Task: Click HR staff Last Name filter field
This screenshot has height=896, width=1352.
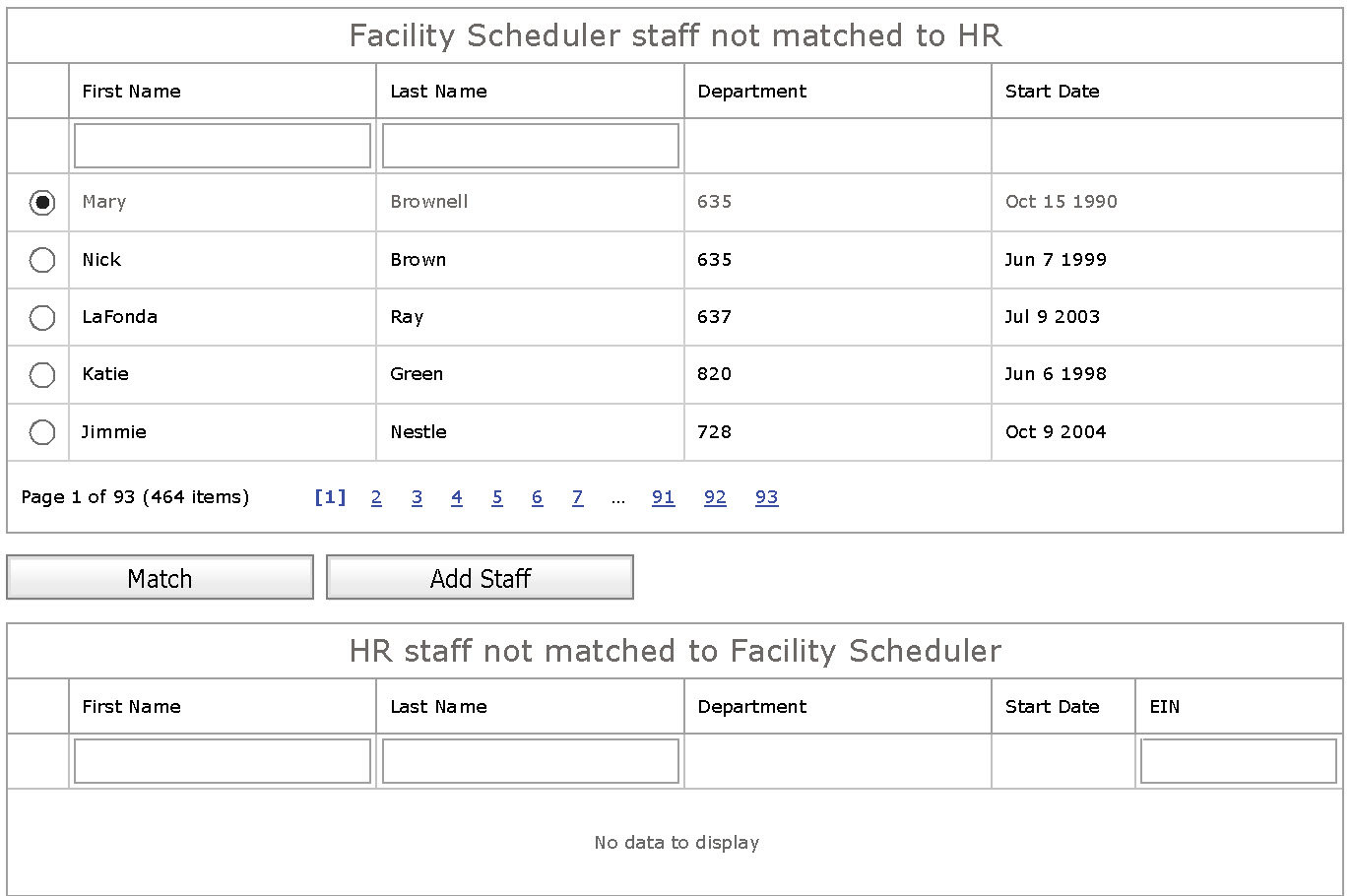Action: coord(530,761)
